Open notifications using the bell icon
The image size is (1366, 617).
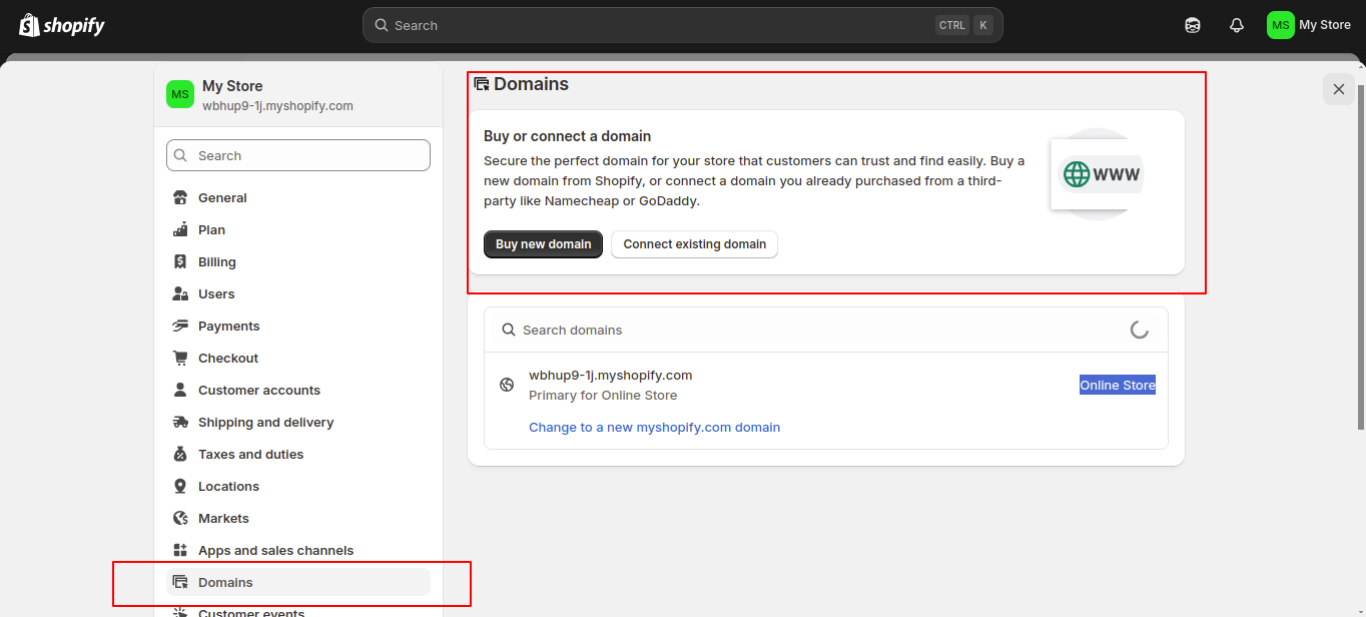1236,24
